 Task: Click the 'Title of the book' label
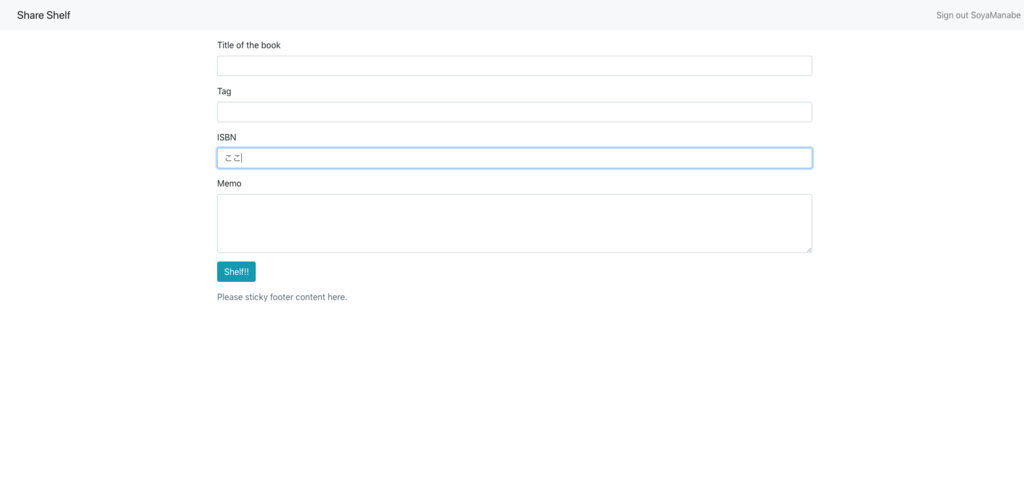(x=249, y=45)
